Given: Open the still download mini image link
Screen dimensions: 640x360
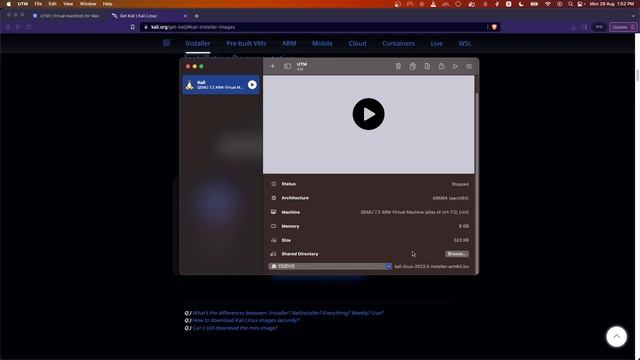Looking at the screenshot, I should point(235,328).
